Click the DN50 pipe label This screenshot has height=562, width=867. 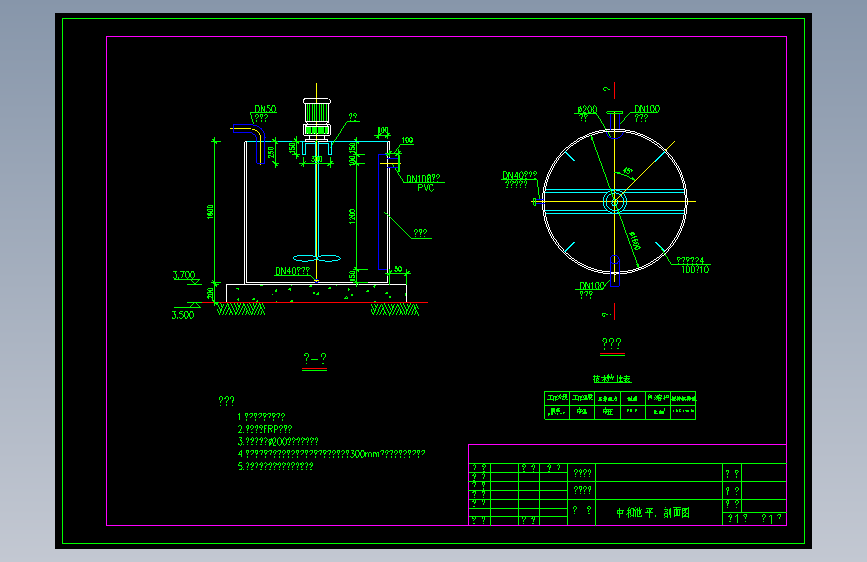pos(265,109)
